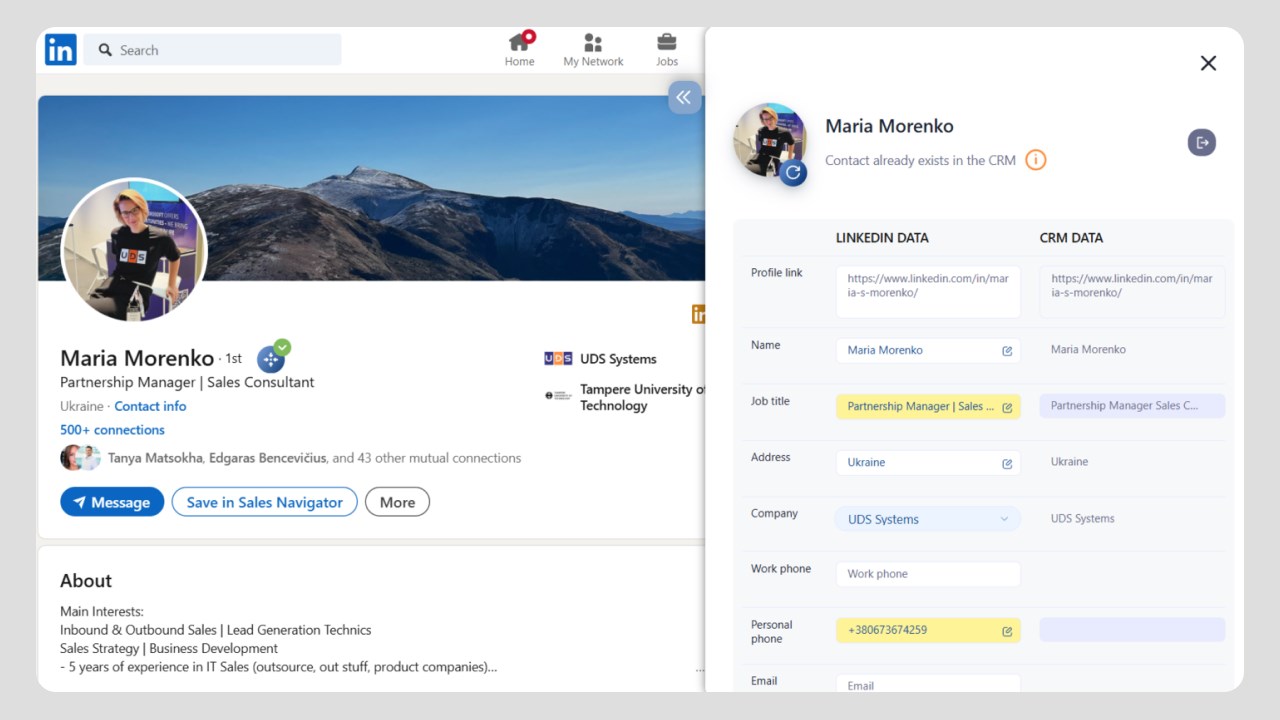
Task: Click the Message button
Action: click(112, 502)
